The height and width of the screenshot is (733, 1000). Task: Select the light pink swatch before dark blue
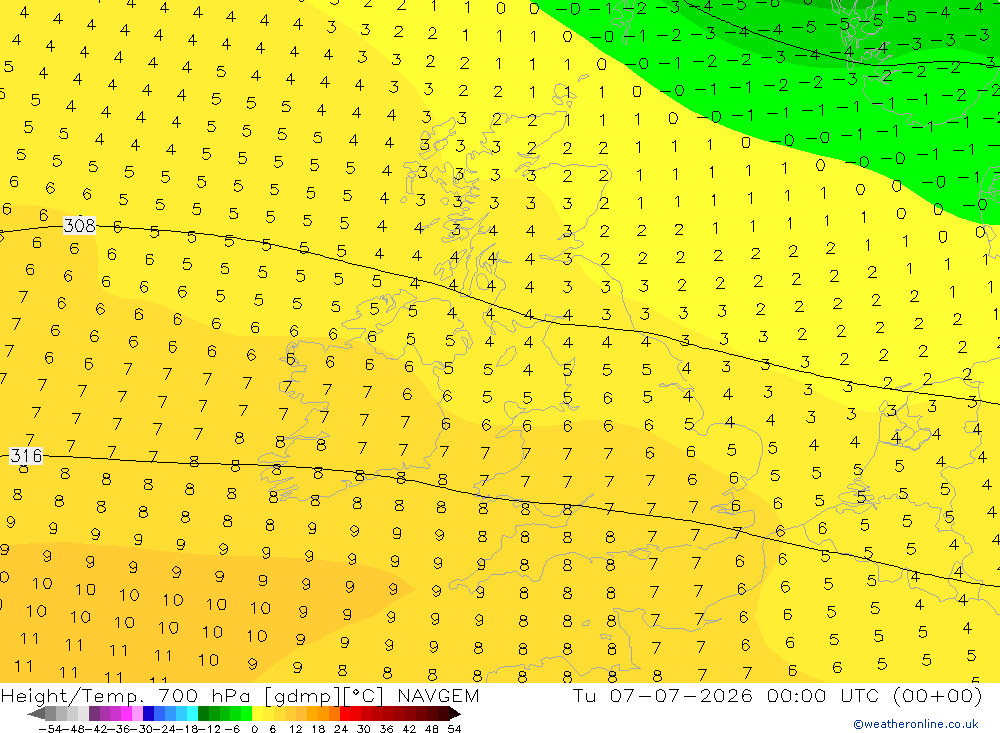click(x=138, y=713)
